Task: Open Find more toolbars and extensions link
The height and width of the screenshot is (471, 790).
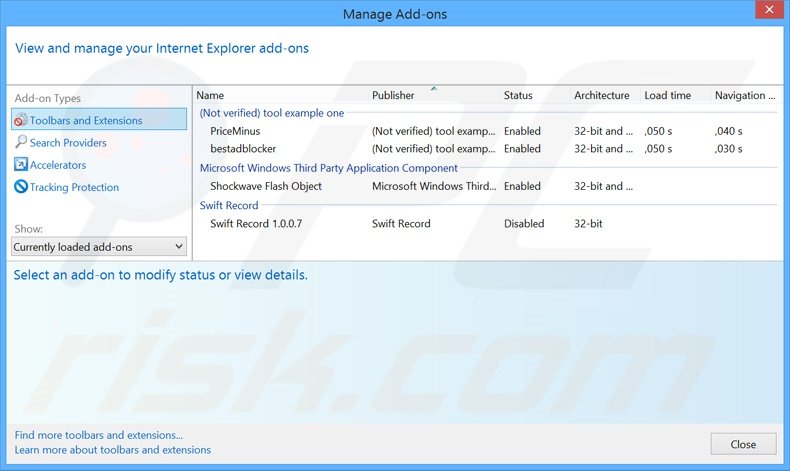Action: (x=98, y=435)
